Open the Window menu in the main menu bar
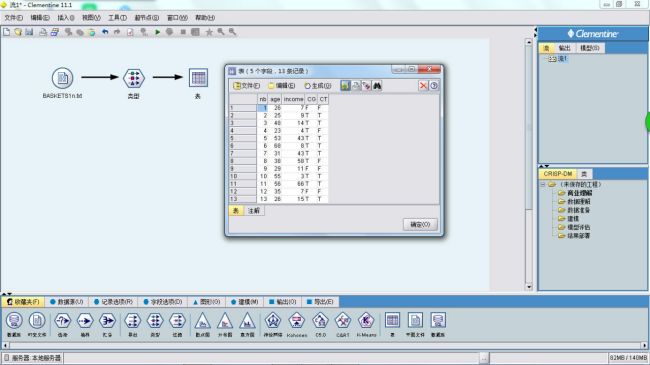 (x=177, y=18)
